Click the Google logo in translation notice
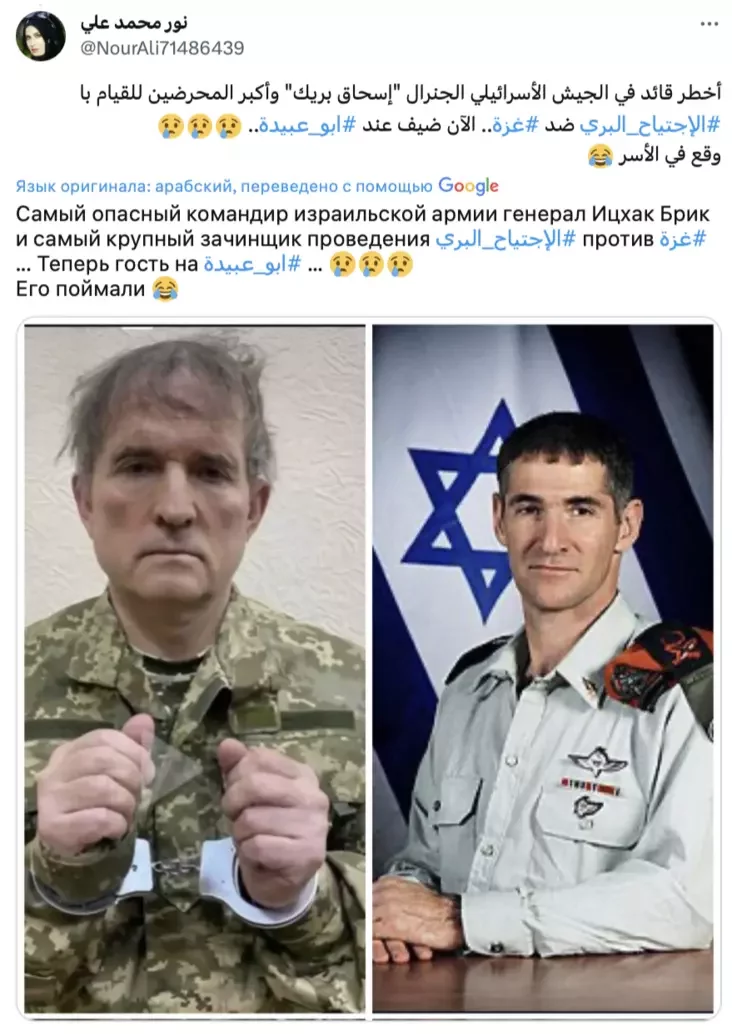 click(x=468, y=186)
